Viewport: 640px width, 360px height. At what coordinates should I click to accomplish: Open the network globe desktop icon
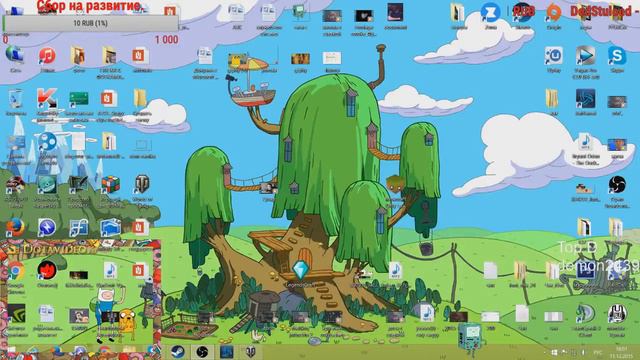click(x=15, y=55)
